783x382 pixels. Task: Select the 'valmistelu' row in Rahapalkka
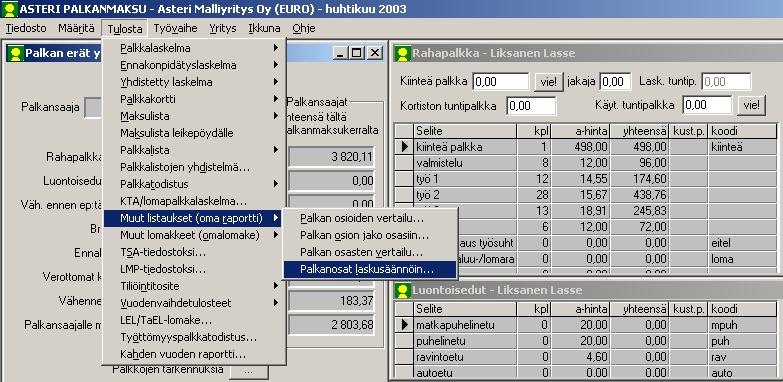[586, 163]
